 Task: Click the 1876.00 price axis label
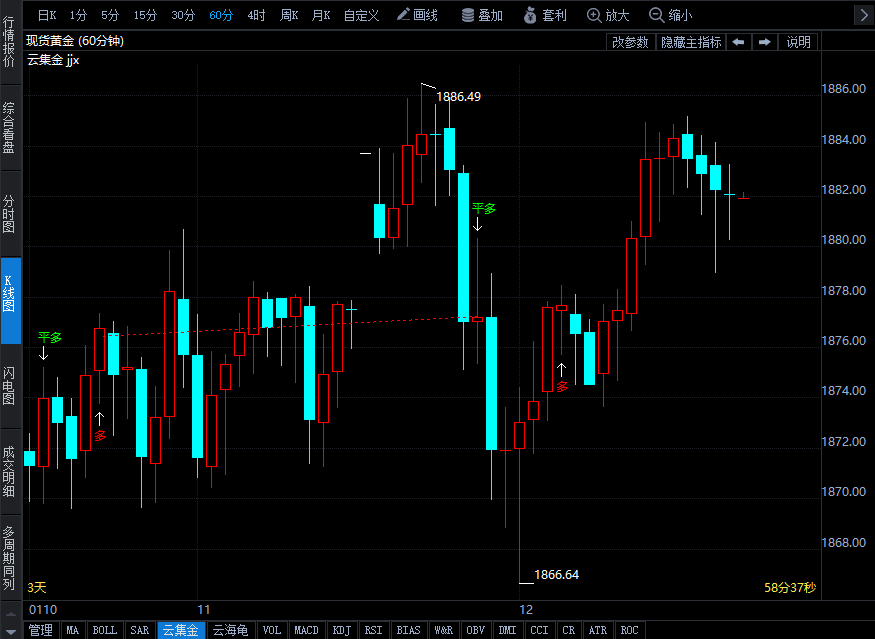(x=844, y=340)
